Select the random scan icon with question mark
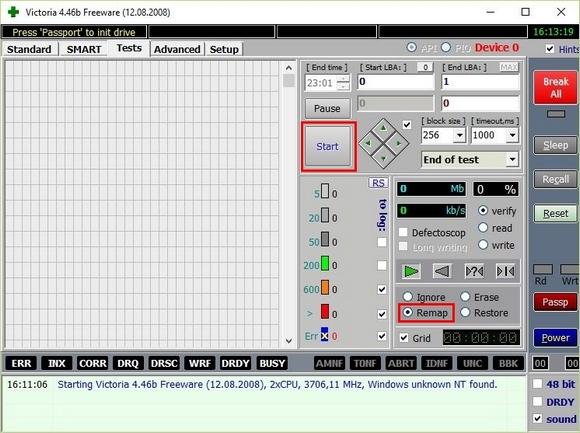The width and height of the screenshot is (580, 433). pos(474,271)
